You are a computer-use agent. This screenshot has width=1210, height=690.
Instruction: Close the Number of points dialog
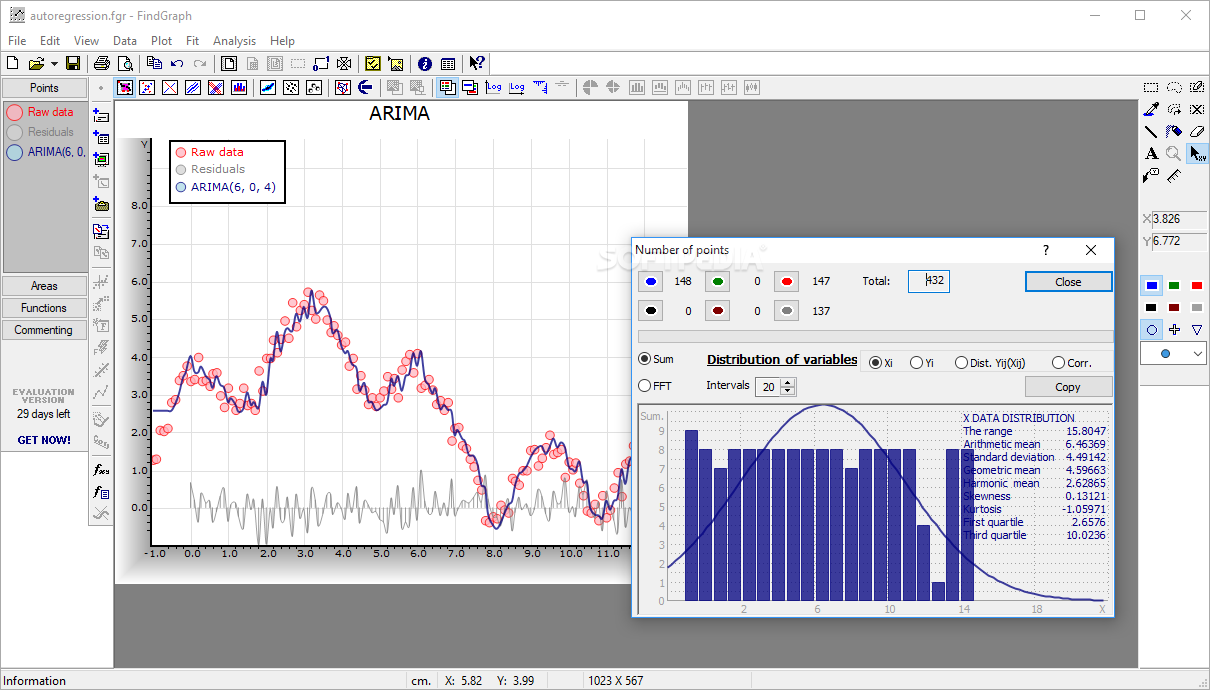pyautogui.click(x=1068, y=282)
